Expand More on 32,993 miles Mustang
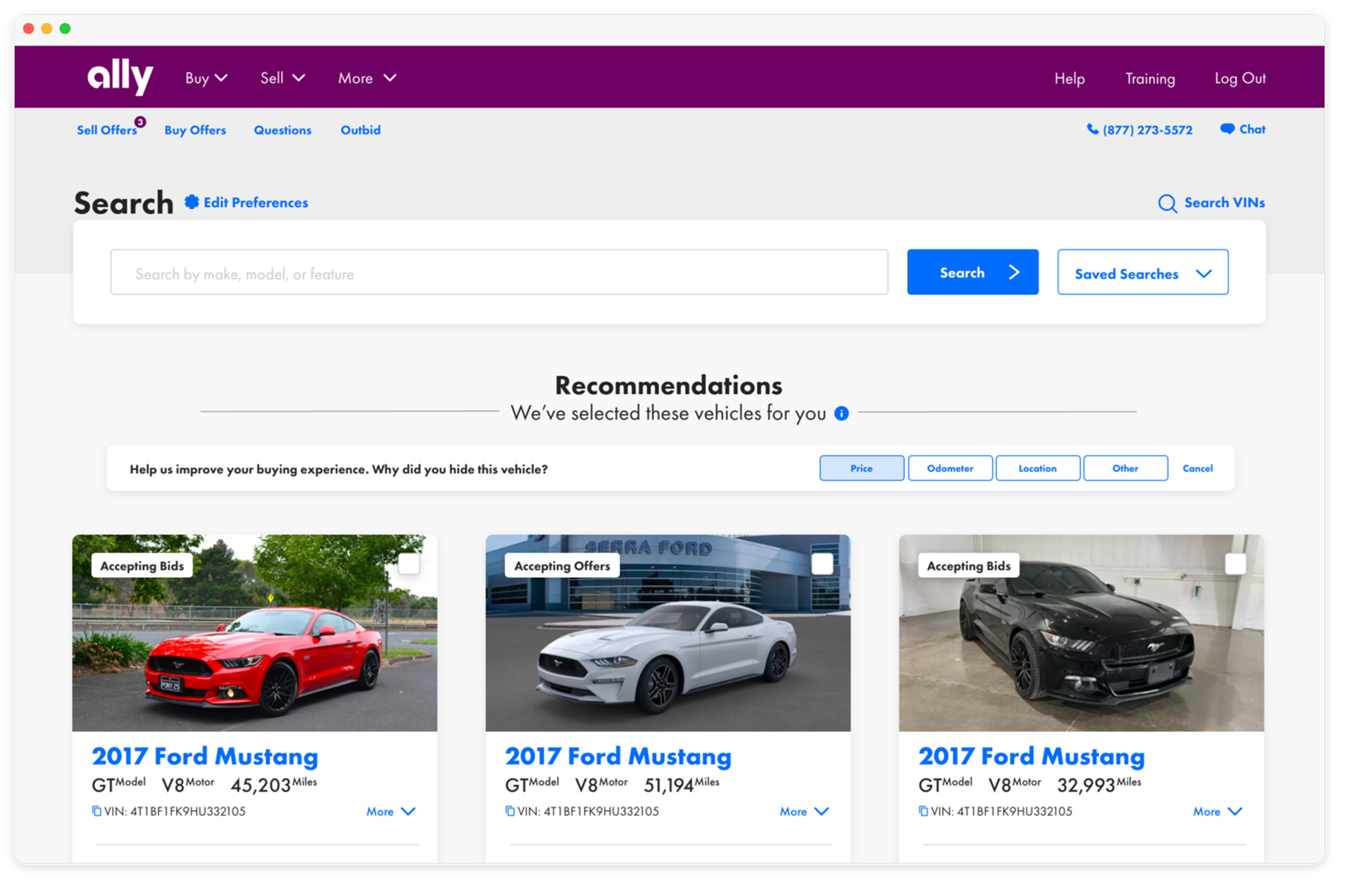This screenshot has width=1352, height=896. [x=1218, y=812]
